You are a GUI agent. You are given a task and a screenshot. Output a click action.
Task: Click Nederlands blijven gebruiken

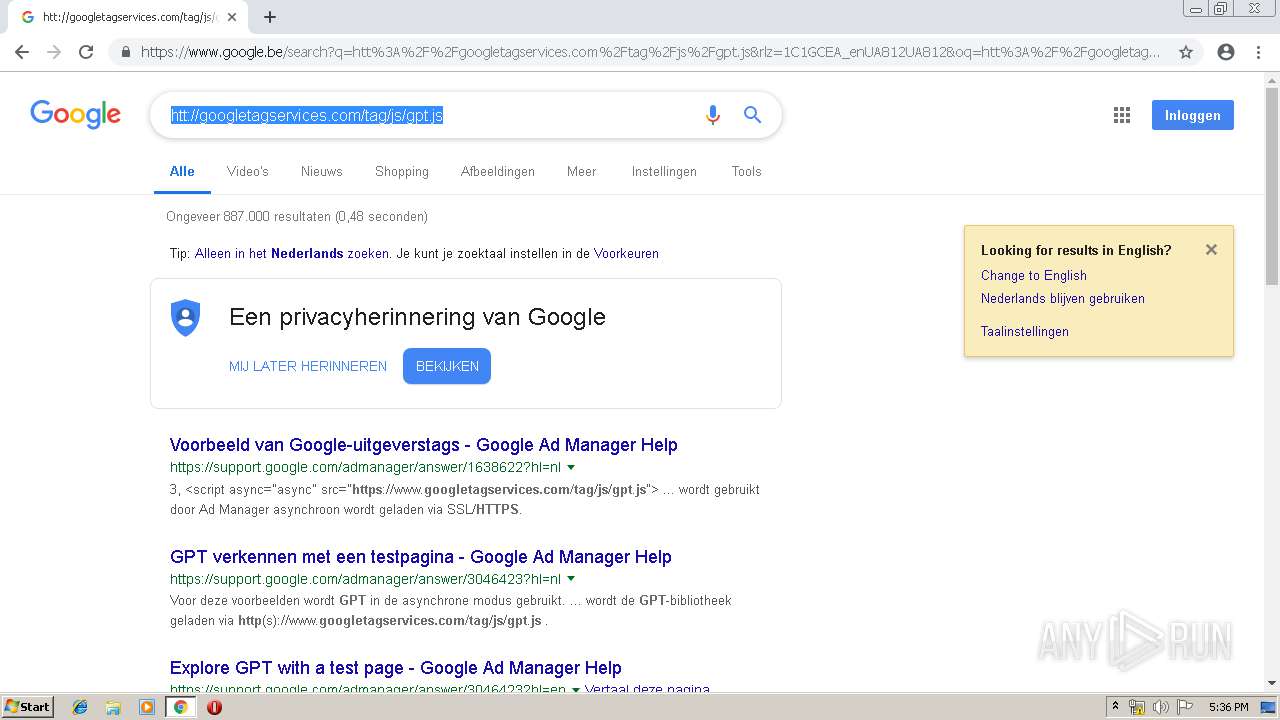click(x=1062, y=298)
